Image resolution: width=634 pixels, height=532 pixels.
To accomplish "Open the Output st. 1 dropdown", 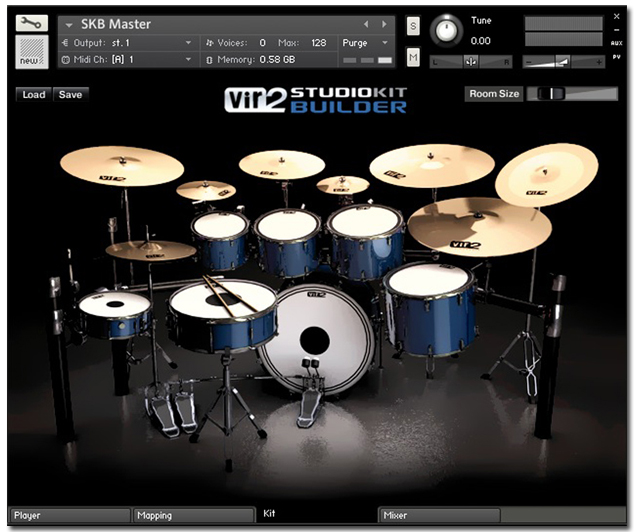I will click(129, 43).
